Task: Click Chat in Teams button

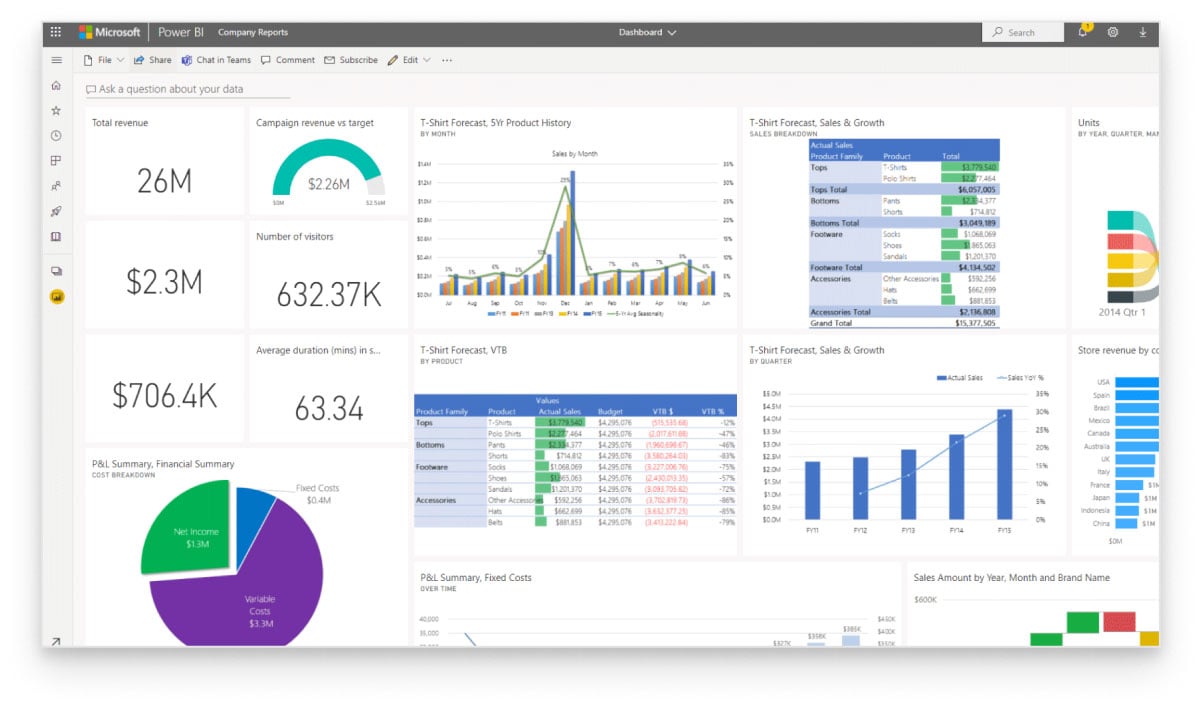Action: point(216,60)
